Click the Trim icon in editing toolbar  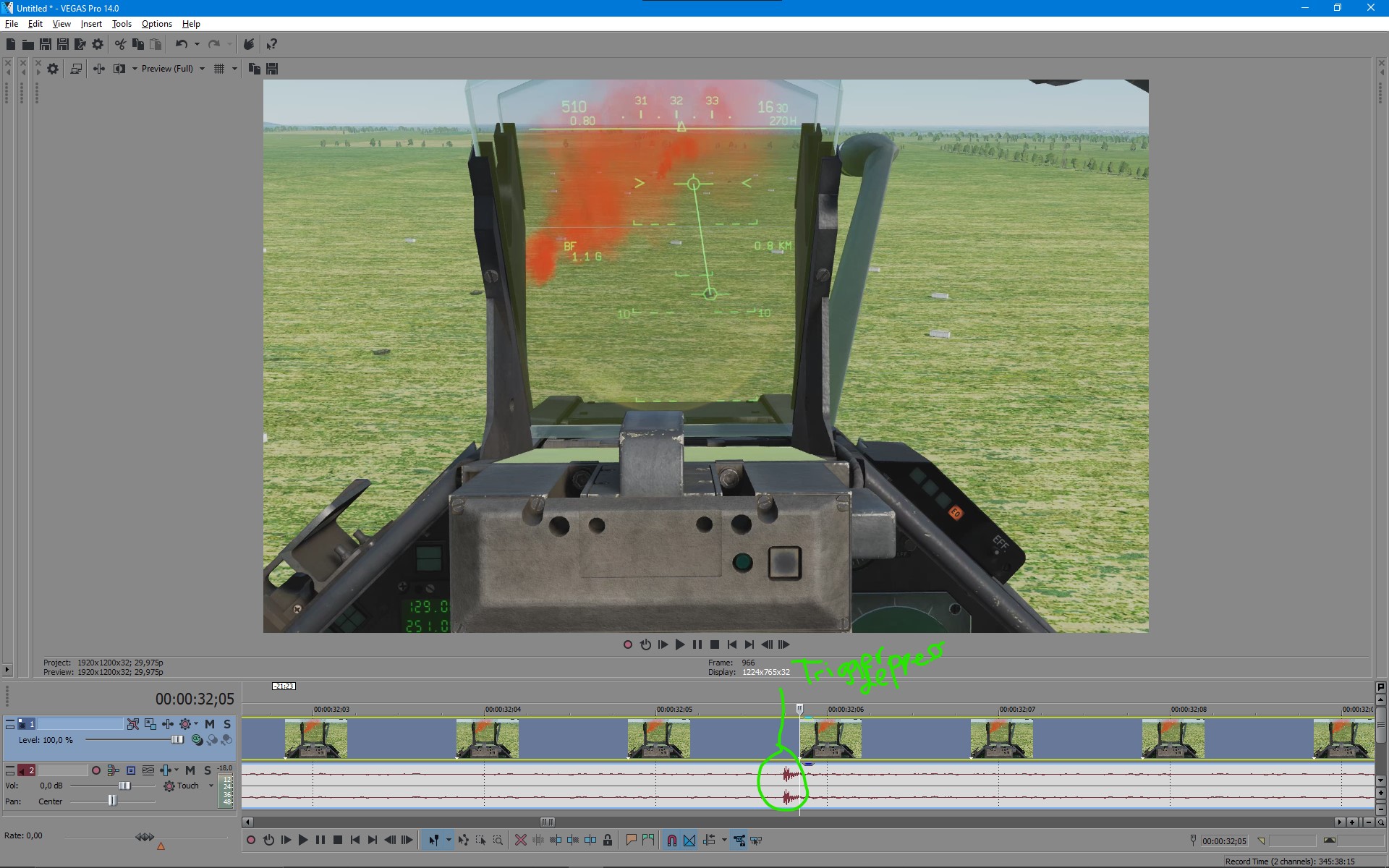point(538,841)
